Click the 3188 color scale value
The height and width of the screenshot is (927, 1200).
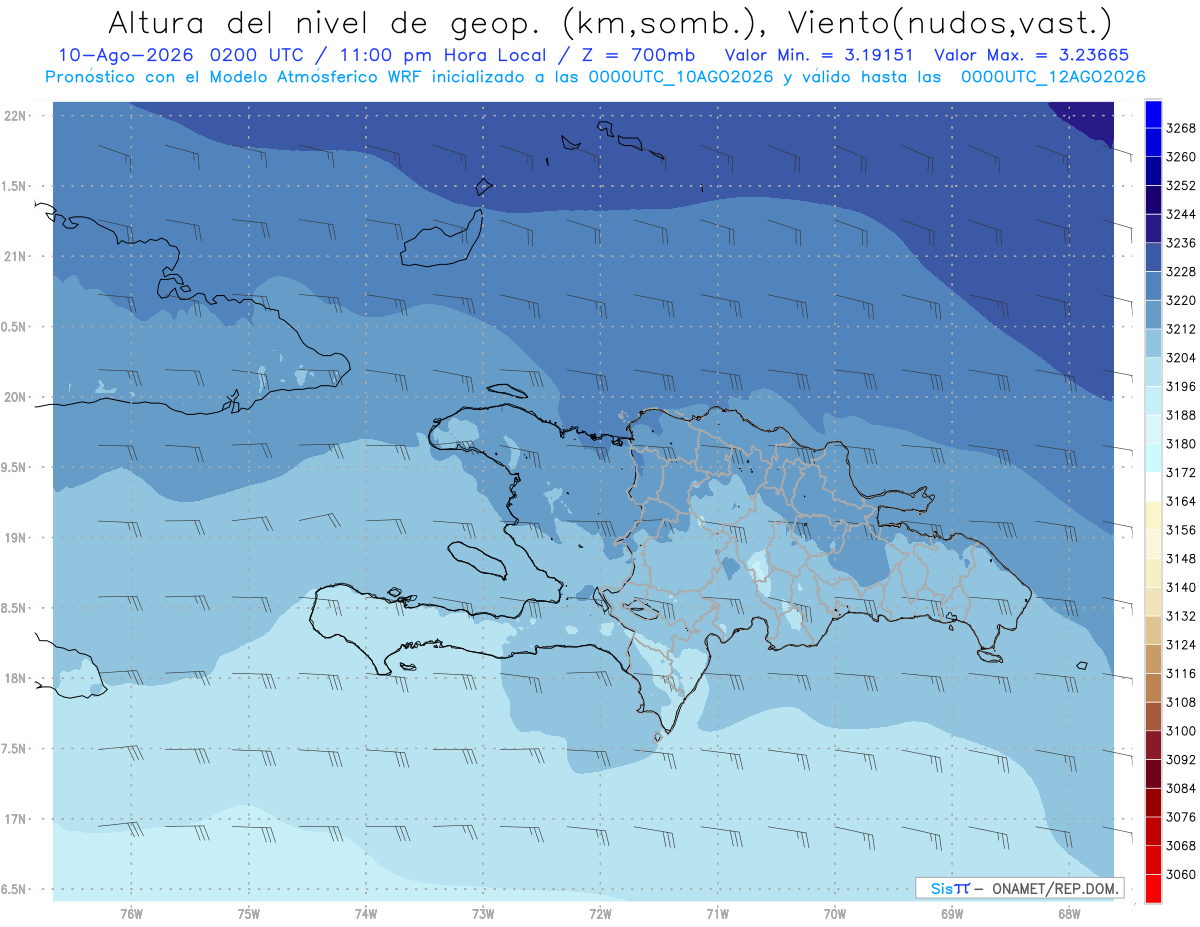[x=1181, y=415]
